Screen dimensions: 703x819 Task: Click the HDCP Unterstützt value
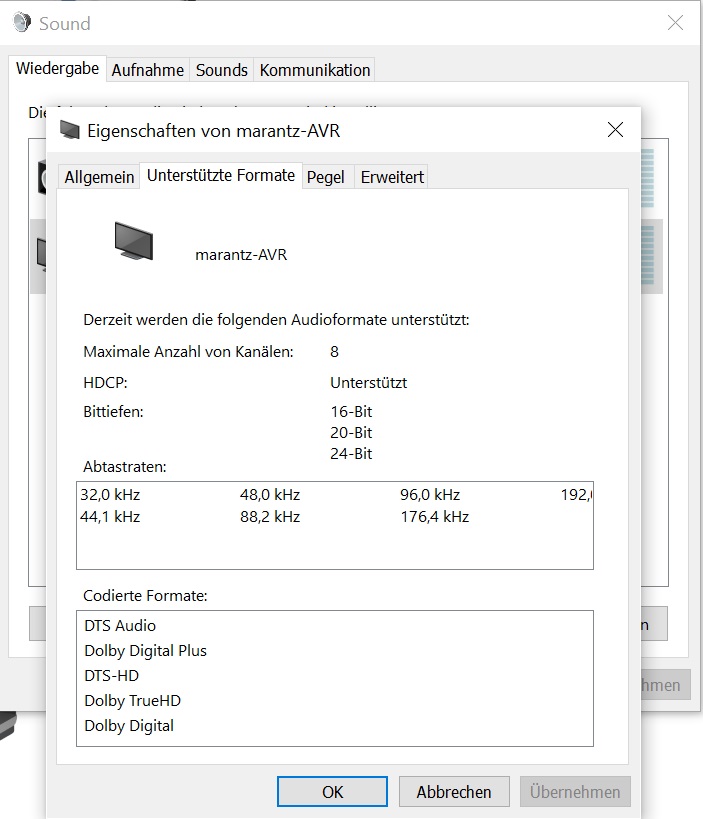pyautogui.click(x=369, y=383)
